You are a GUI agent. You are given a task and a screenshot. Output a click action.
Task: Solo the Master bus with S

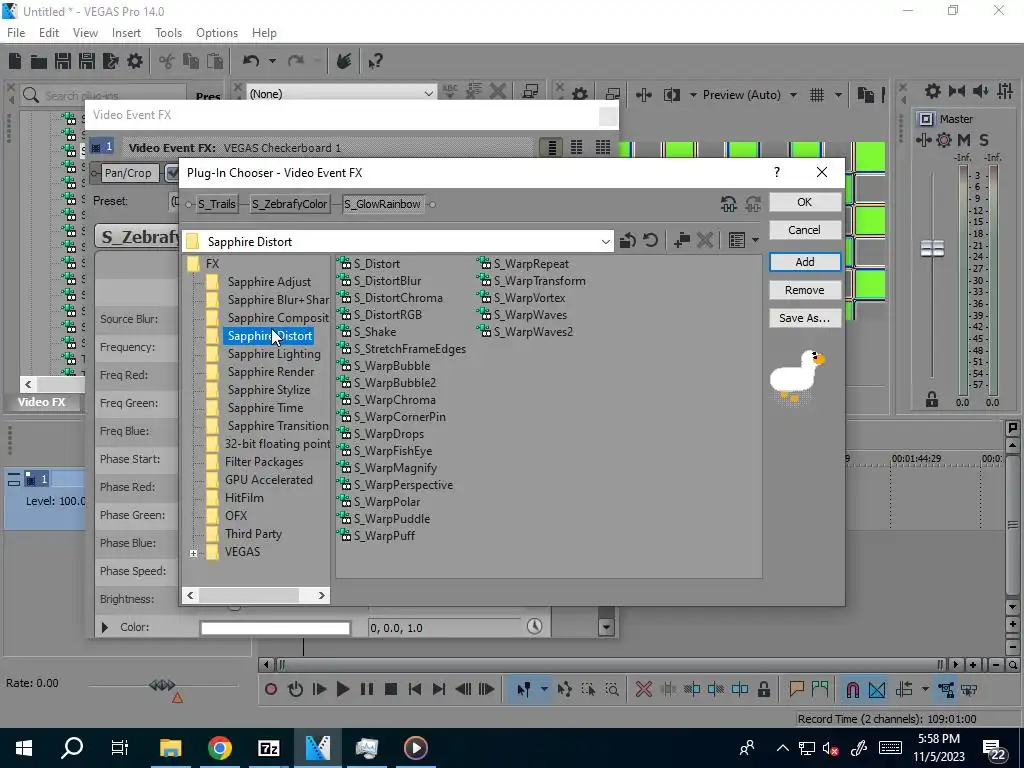coord(984,140)
